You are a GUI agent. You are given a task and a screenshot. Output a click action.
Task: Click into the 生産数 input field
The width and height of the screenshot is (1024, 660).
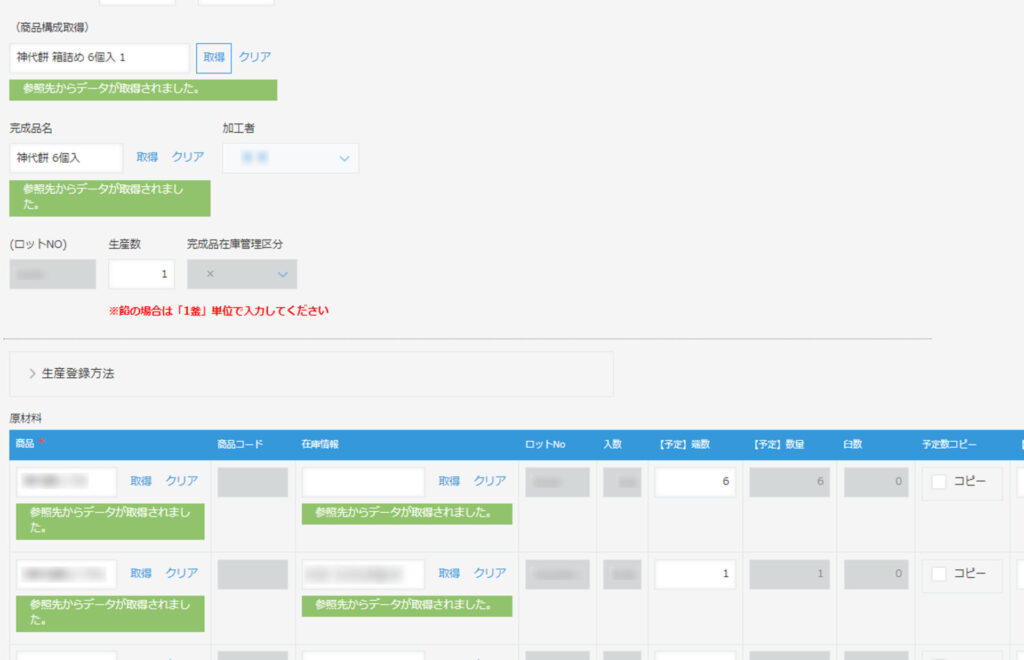pyautogui.click(x=141, y=274)
